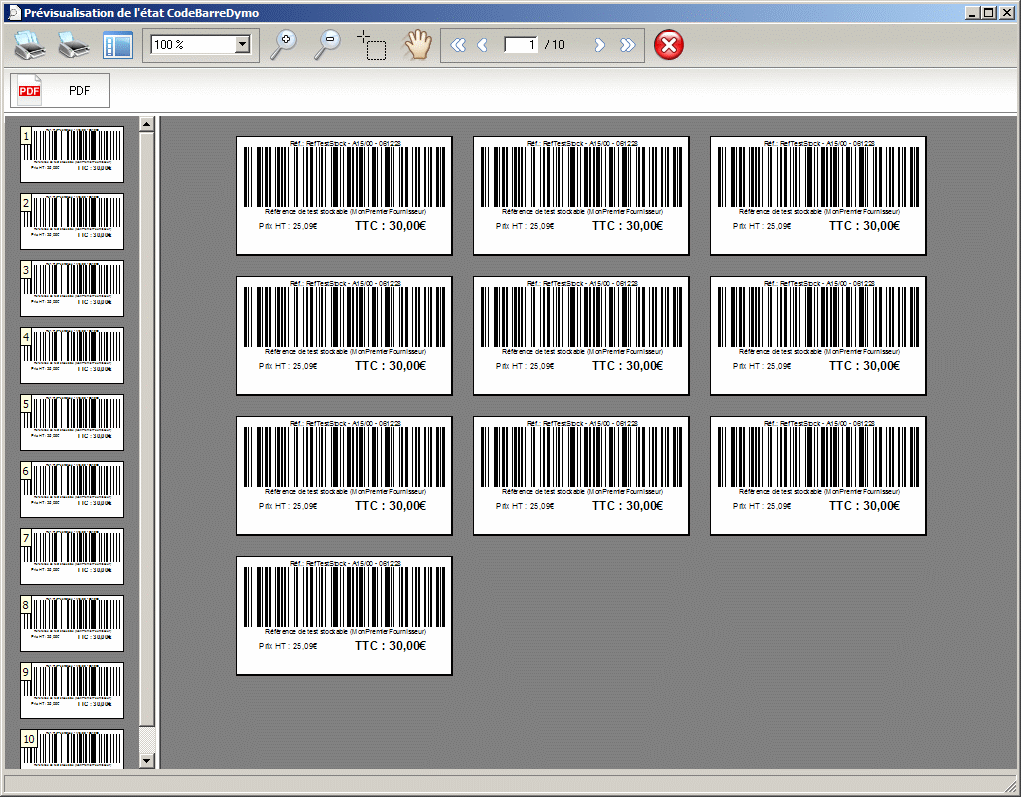
Task: Show page thumbnail 7
Action: point(72,557)
